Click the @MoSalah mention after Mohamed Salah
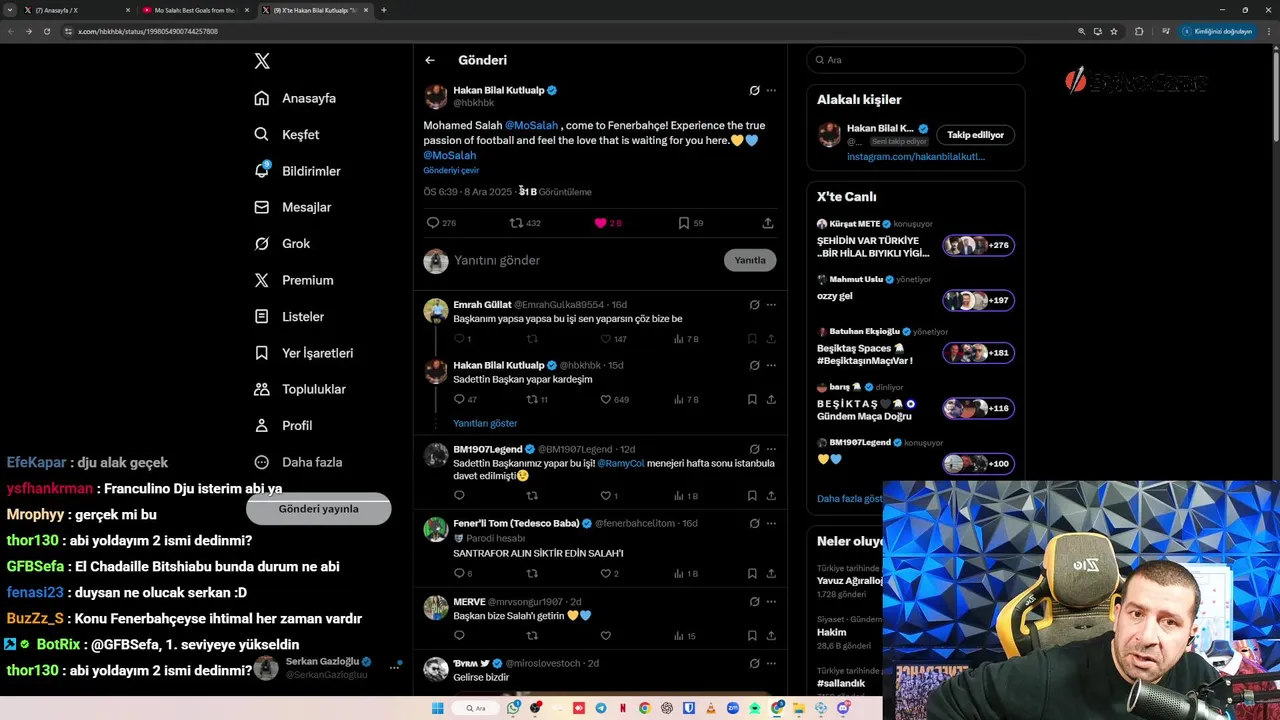The image size is (1280, 720). [531, 125]
